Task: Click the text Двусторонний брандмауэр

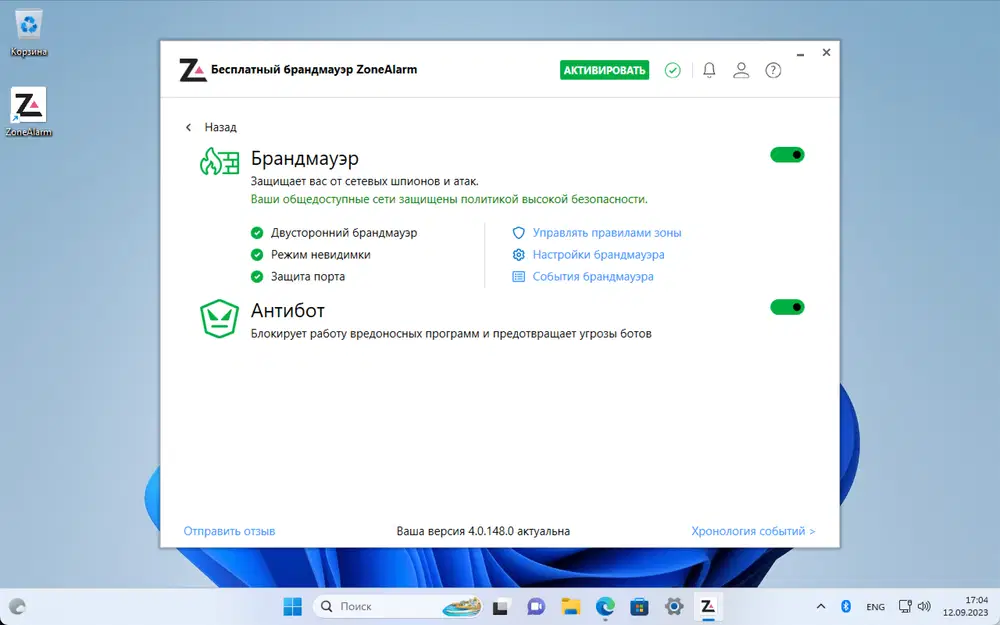Action: click(344, 233)
